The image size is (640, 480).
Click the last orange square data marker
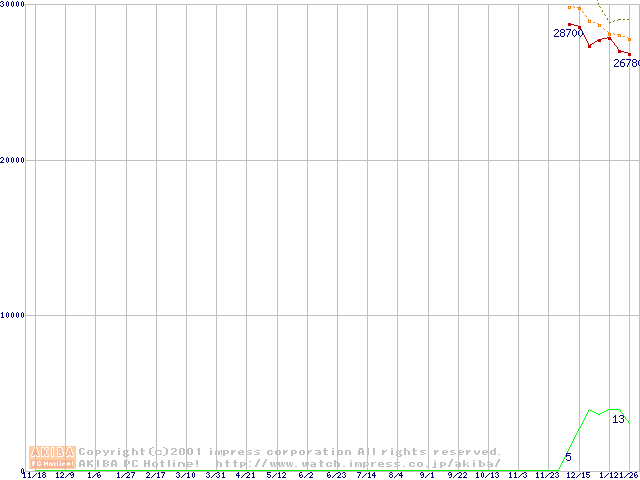click(629, 40)
